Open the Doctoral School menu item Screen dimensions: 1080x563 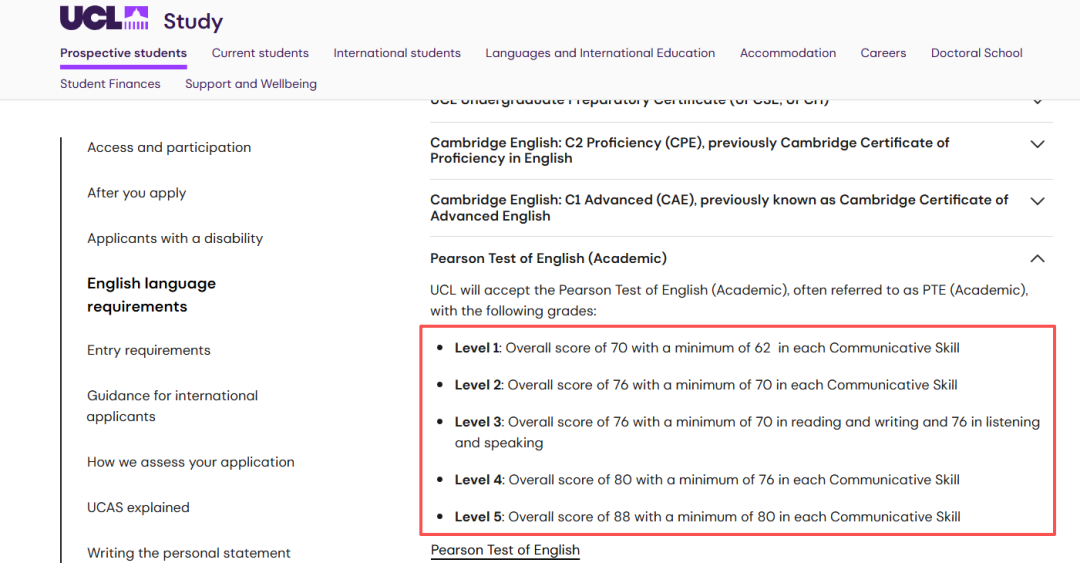point(977,53)
